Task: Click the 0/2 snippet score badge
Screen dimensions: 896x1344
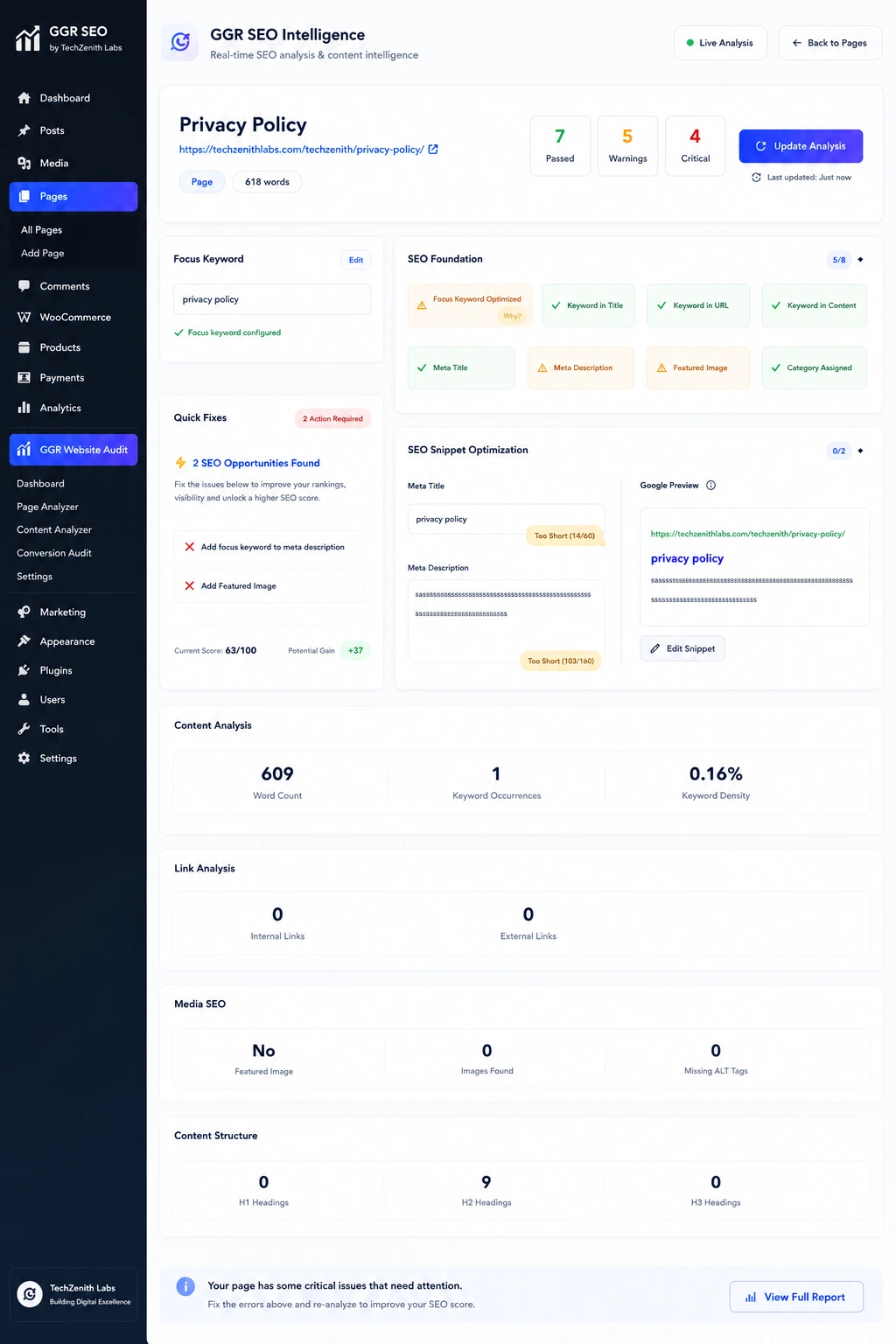Action: 839,451
